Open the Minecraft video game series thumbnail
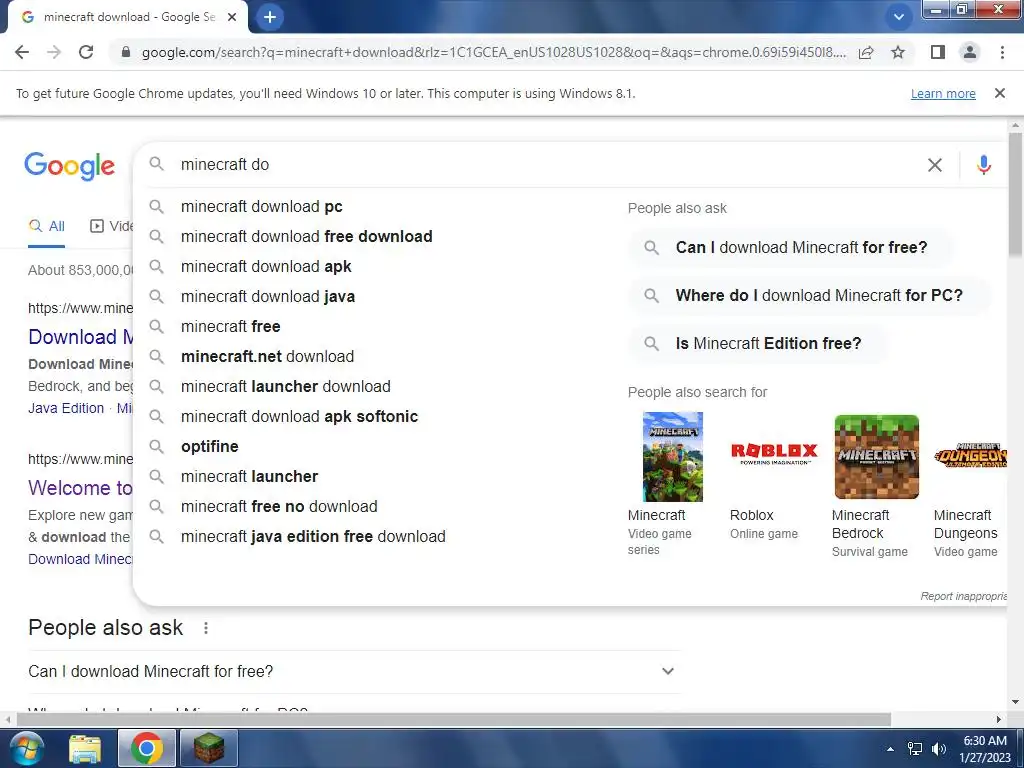 coord(673,456)
